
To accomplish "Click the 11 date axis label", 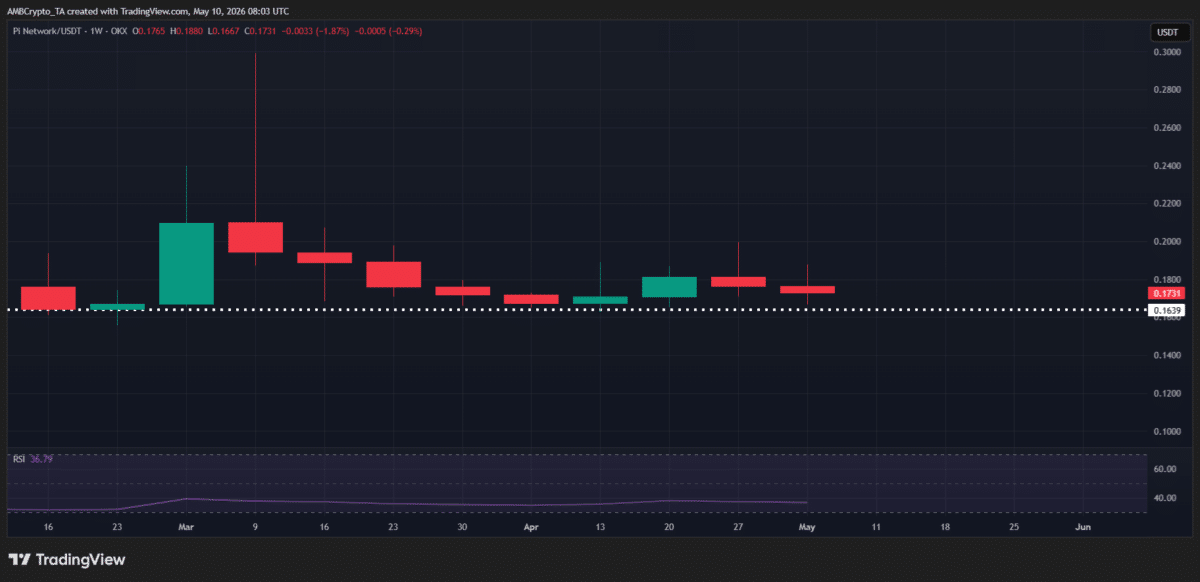I will (x=876, y=525).
